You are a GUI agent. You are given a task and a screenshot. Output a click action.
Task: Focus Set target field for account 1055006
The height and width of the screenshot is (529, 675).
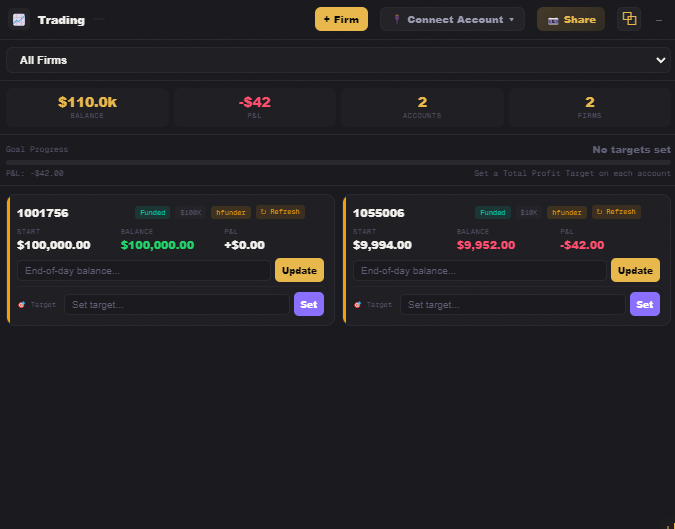point(513,305)
